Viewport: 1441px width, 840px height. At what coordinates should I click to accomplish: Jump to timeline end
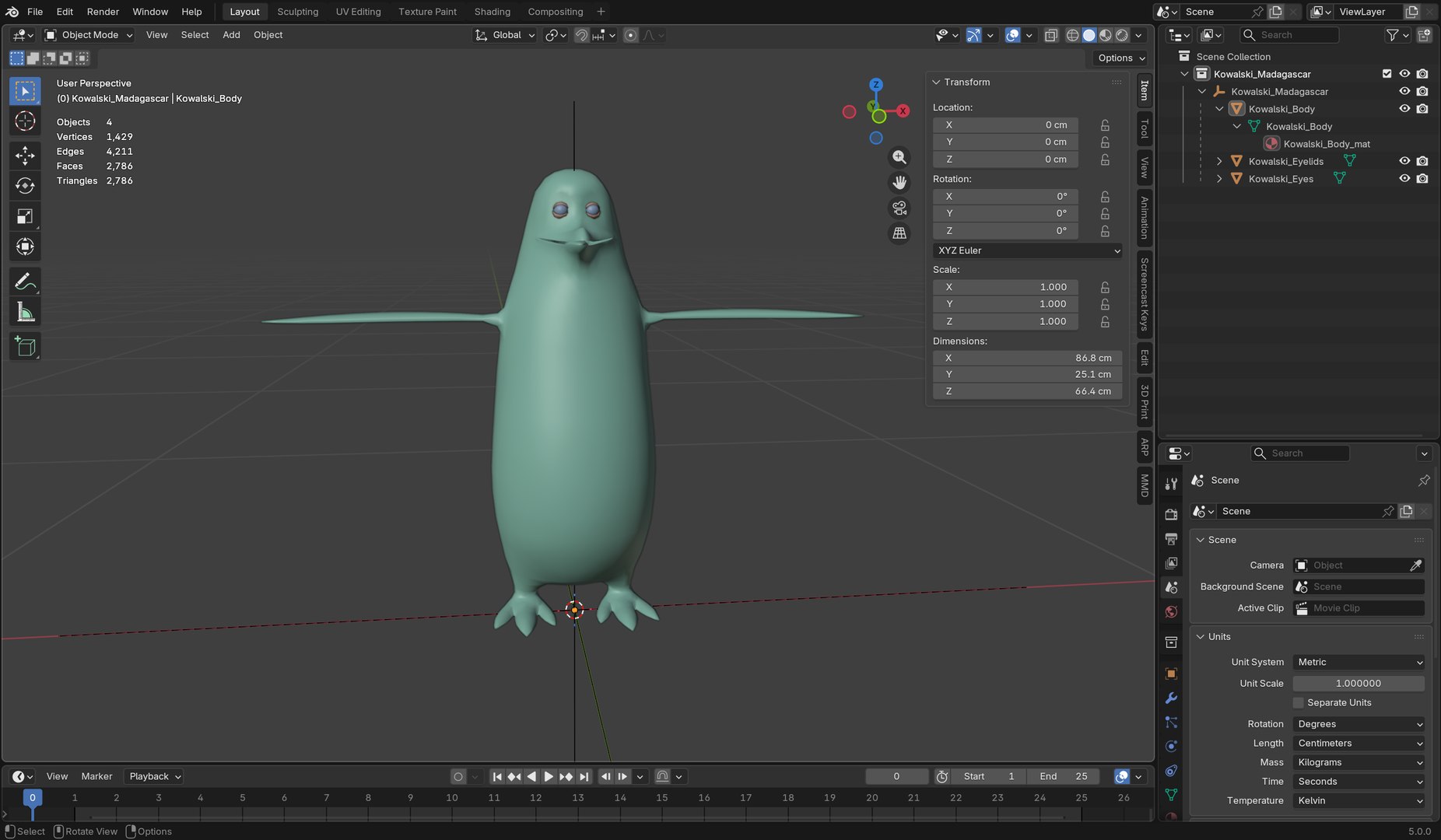tap(584, 776)
